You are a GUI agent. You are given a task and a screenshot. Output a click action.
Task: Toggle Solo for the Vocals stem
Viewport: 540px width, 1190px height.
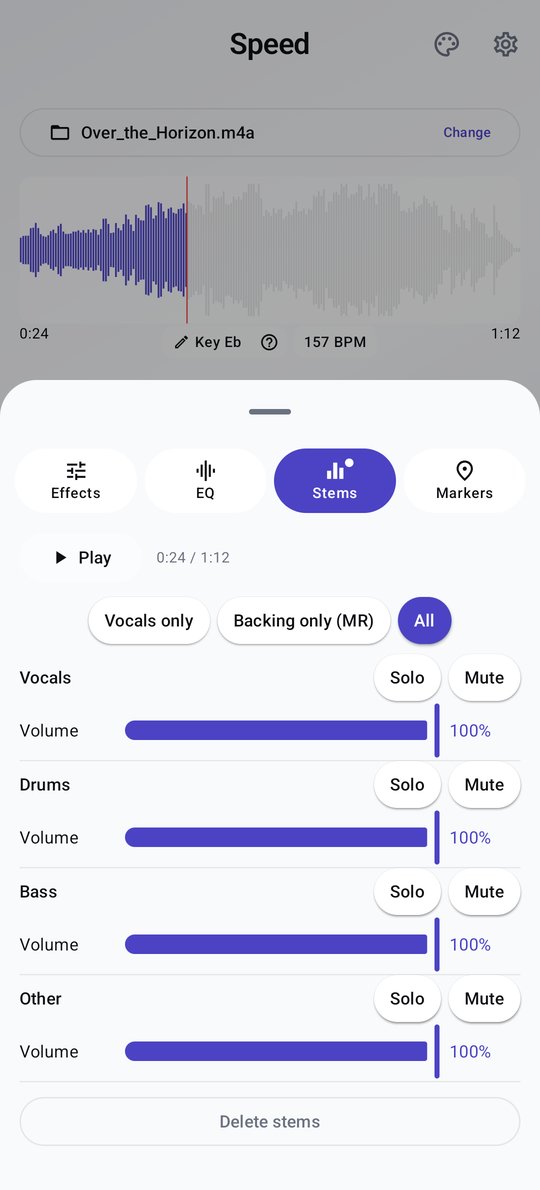(407, 678)
